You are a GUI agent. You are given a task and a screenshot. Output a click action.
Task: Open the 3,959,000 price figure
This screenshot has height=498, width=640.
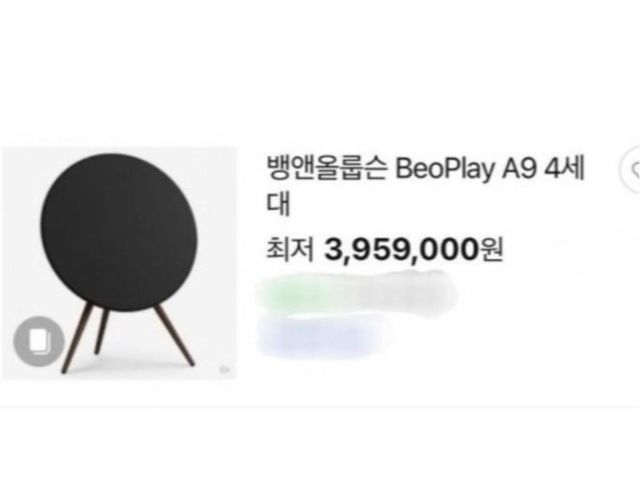(397, 246)
